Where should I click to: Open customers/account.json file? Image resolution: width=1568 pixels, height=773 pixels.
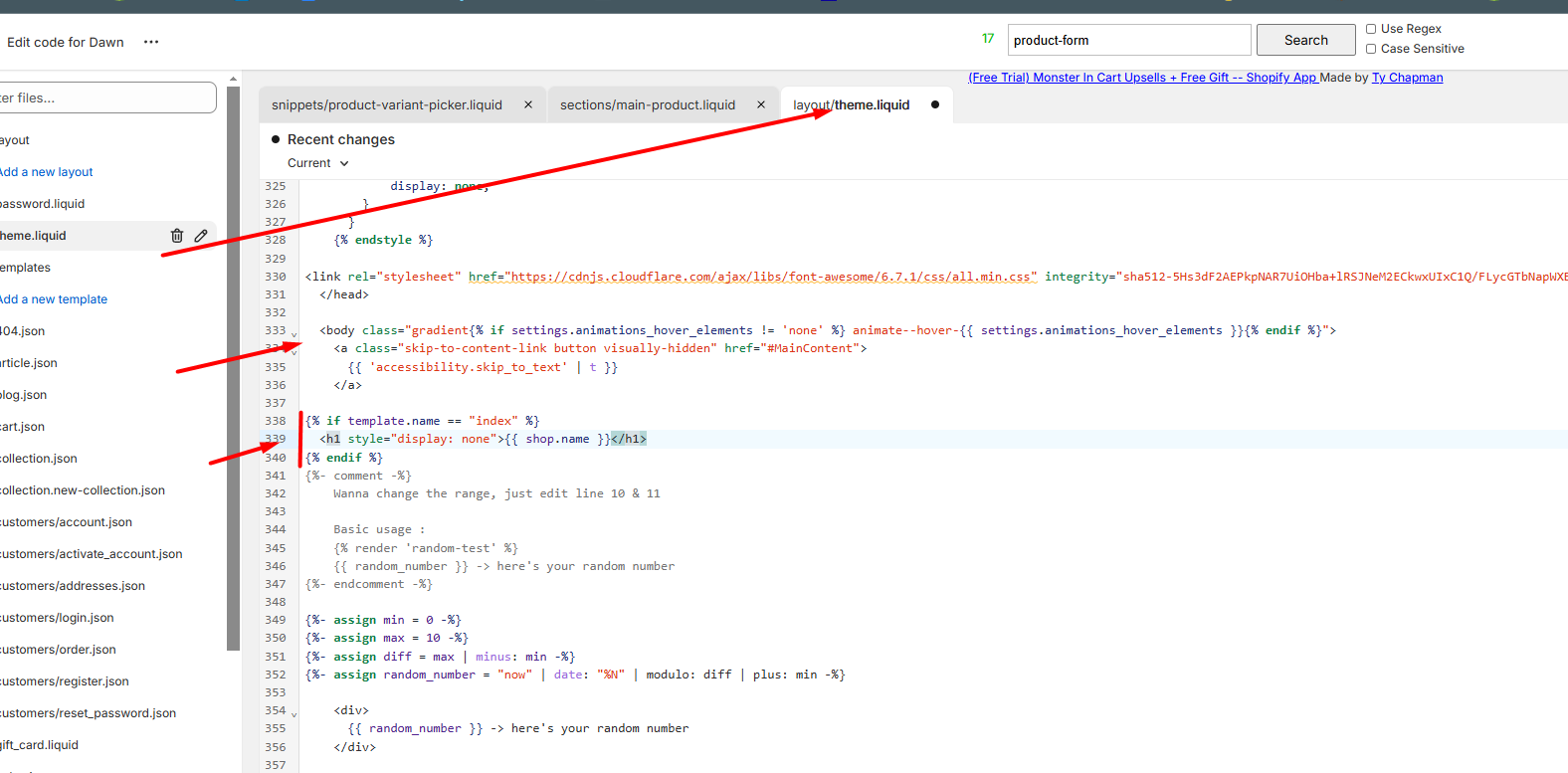tap(66, 522)
